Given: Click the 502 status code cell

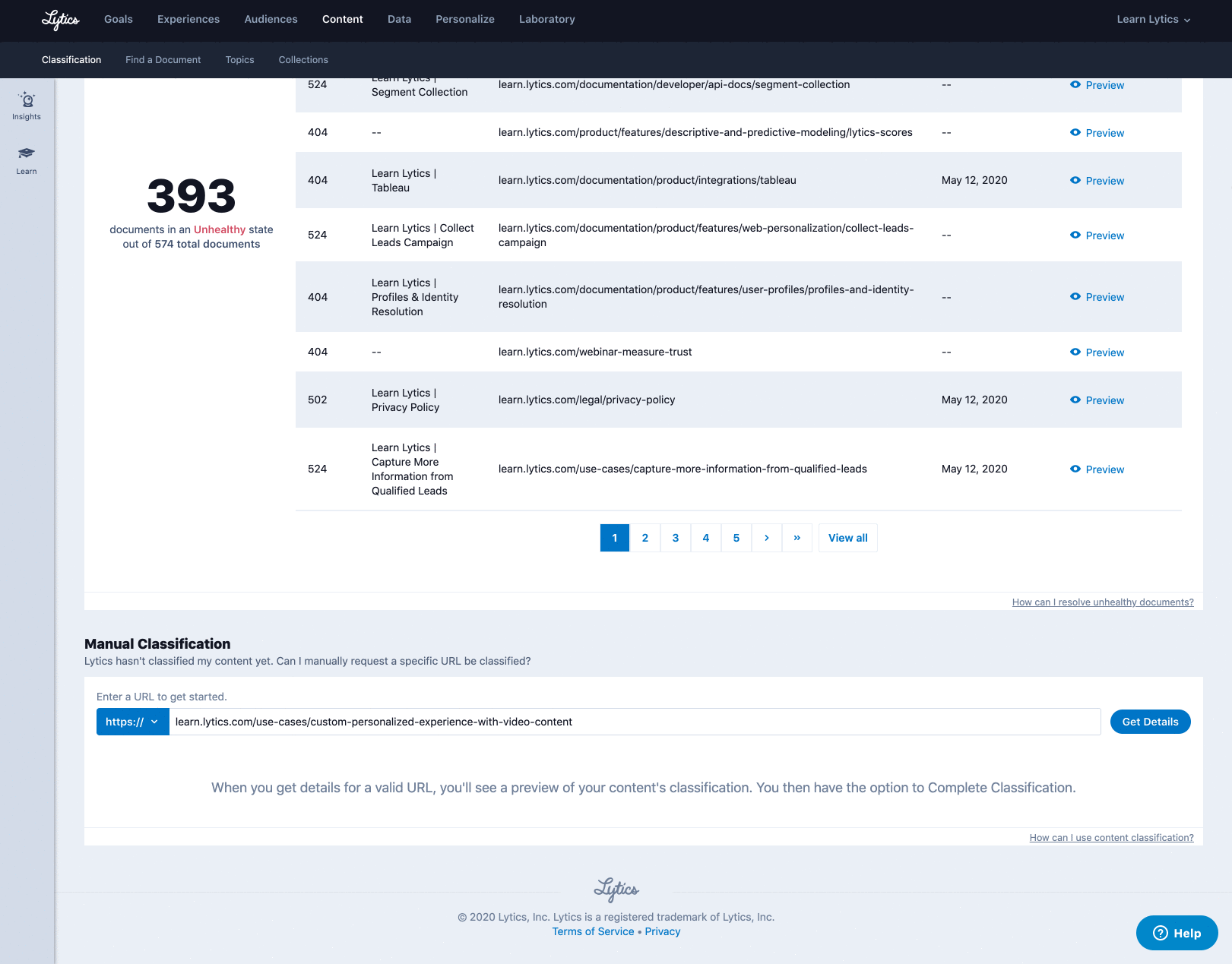Looking at the screenshot, I should pyautogui.click(x=318, y=400).
